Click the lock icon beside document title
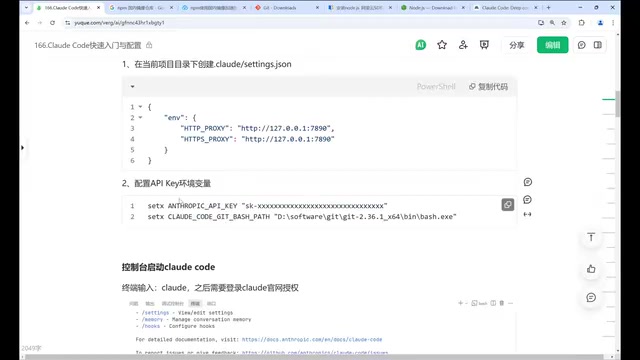Viewport: 640px width, 360px height. pyautogui.click(x=149, y=45)
